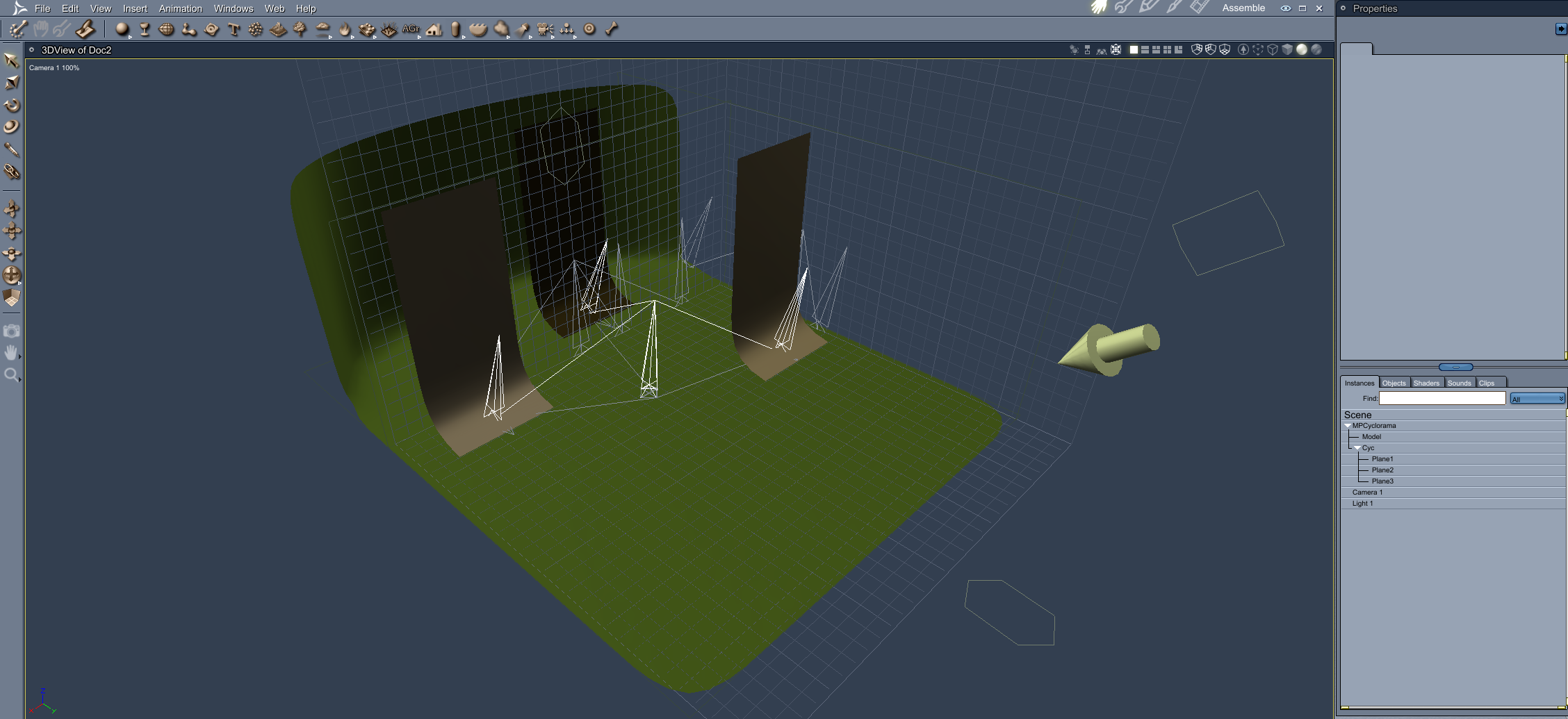Image resolution: width=1568 pixels, height=719 pixels.
Task: Choose single-view layout in 3DView header
Action: click(x=1134, y=49)
